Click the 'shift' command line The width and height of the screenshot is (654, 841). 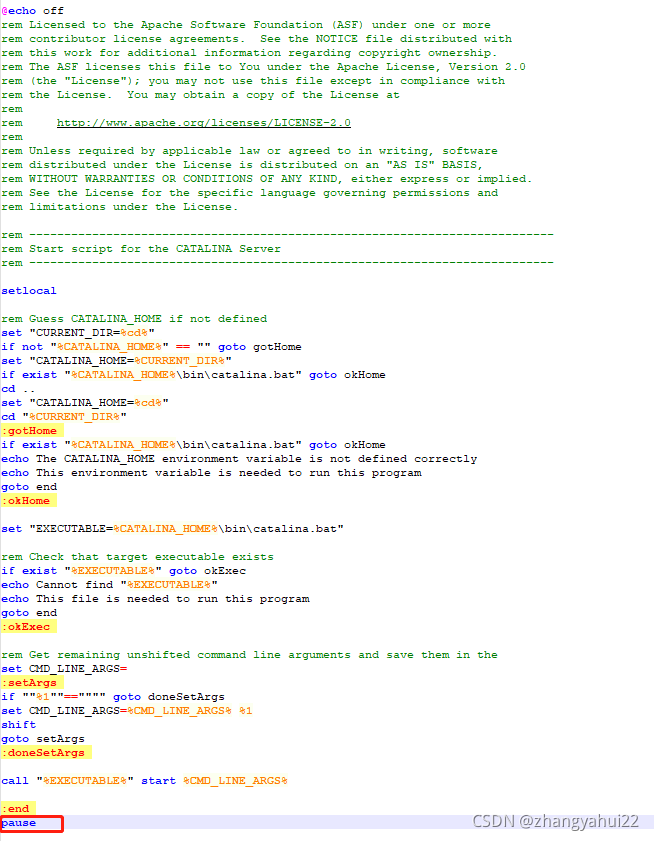pos(19,725)
